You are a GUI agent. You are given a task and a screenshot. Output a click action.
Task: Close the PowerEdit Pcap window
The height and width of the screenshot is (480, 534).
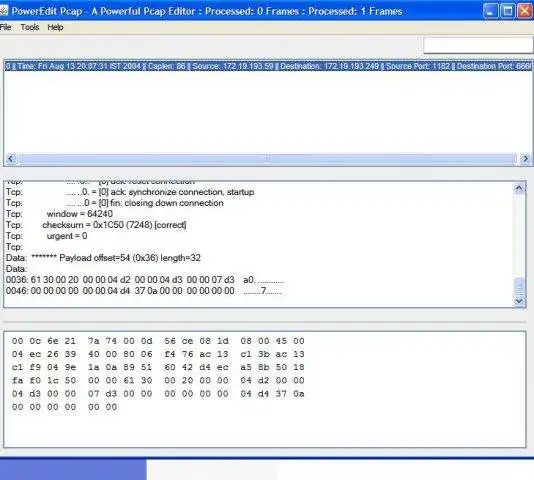525,11
